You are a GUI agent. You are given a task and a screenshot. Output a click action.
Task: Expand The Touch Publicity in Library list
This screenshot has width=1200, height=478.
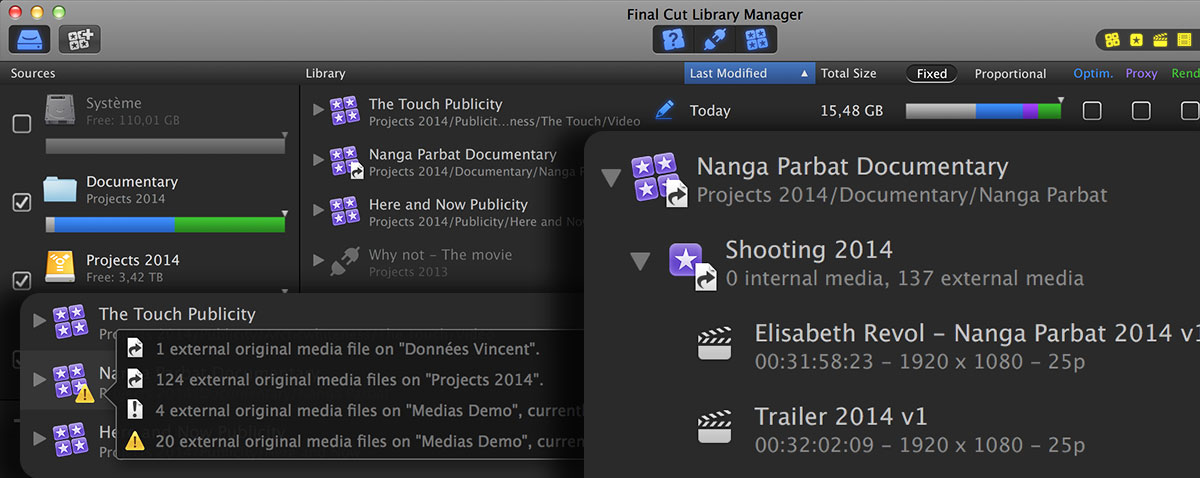318,110
